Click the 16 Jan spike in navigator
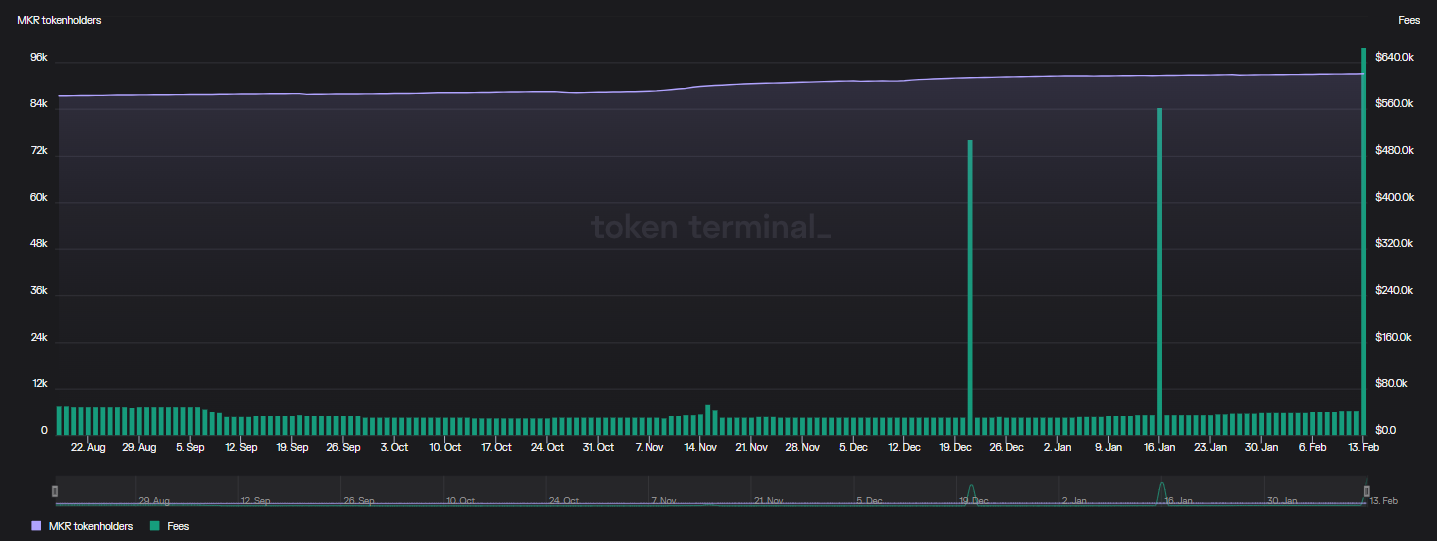Image resolution: width=1437 pixels, height=541 pixels. tap(1161, 492)
